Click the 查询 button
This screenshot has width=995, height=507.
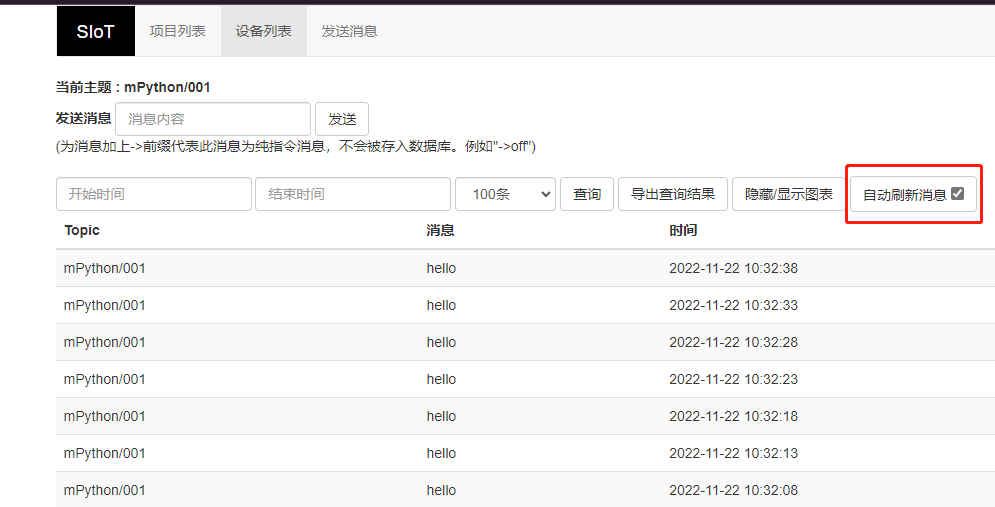[x=587, y=194]
